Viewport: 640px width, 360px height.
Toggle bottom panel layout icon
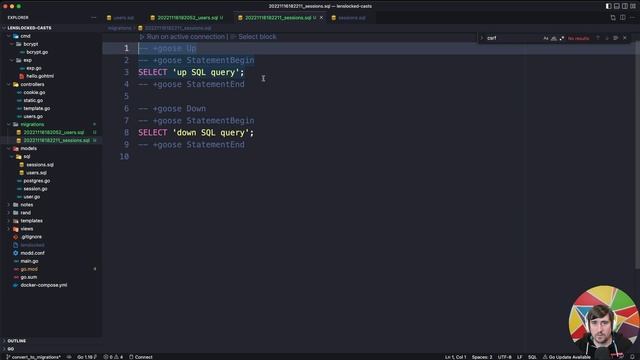pos(616,6)
